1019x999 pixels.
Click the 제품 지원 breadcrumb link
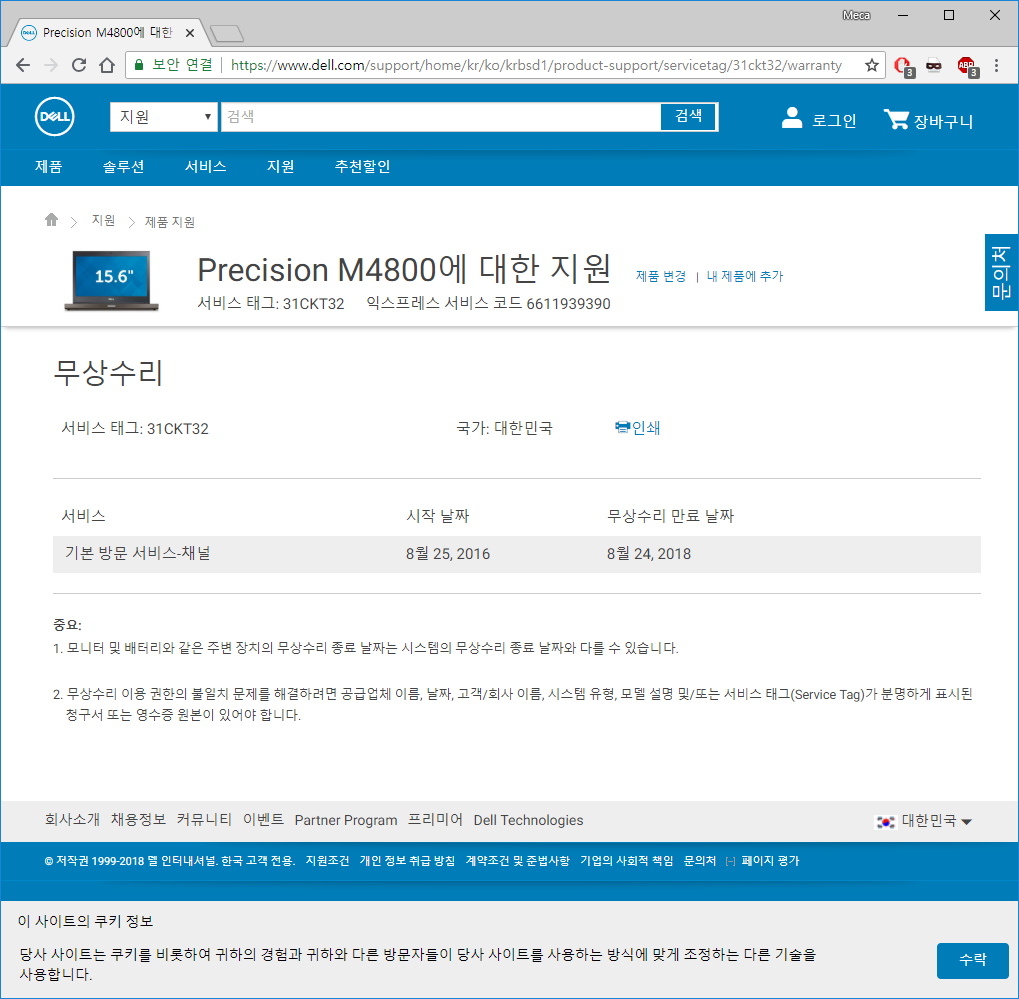pyautogui.click(x=170, y=222)
